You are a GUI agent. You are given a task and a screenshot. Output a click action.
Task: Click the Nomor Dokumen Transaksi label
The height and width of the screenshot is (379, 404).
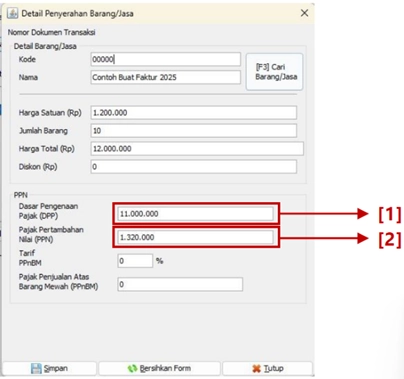52,32
